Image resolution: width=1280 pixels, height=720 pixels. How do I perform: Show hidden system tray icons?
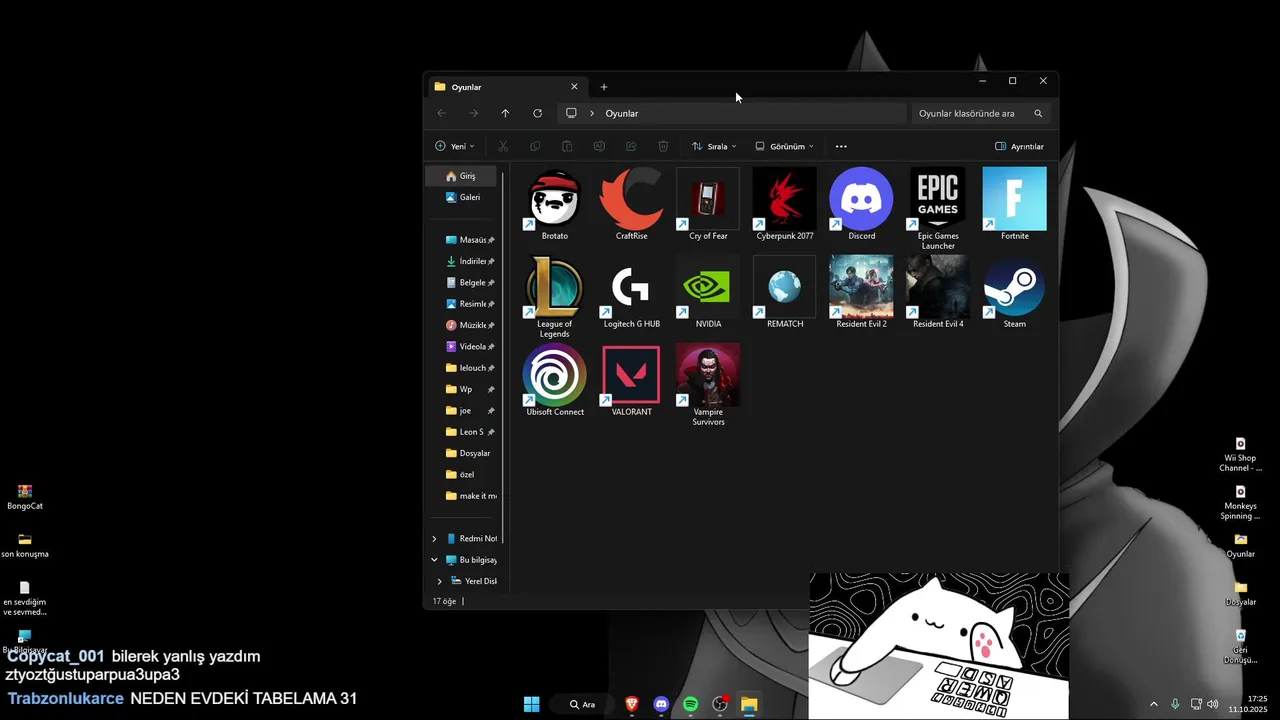click(x=1153, y=704)
